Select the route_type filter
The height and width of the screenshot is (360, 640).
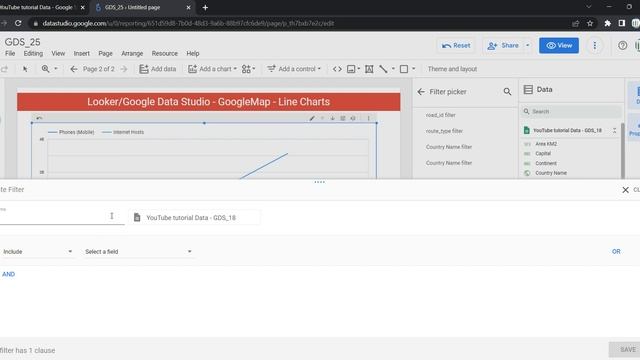pyautogui.click(x=444, y=131)
